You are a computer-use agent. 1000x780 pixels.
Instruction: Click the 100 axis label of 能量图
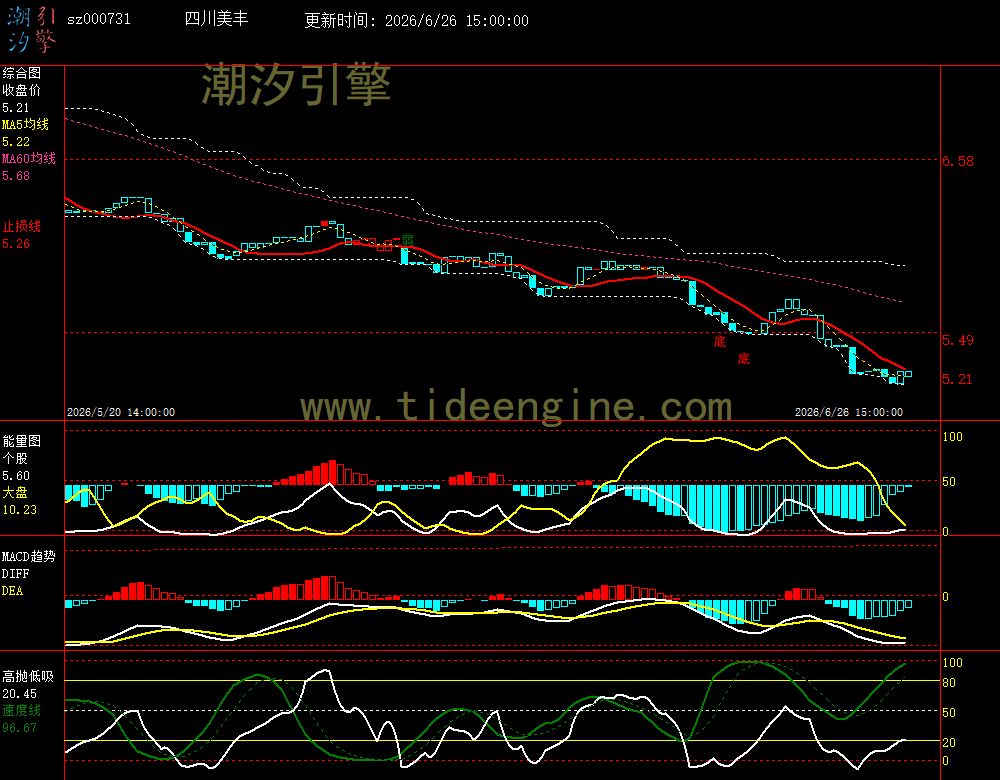click(x=952, y=437)
